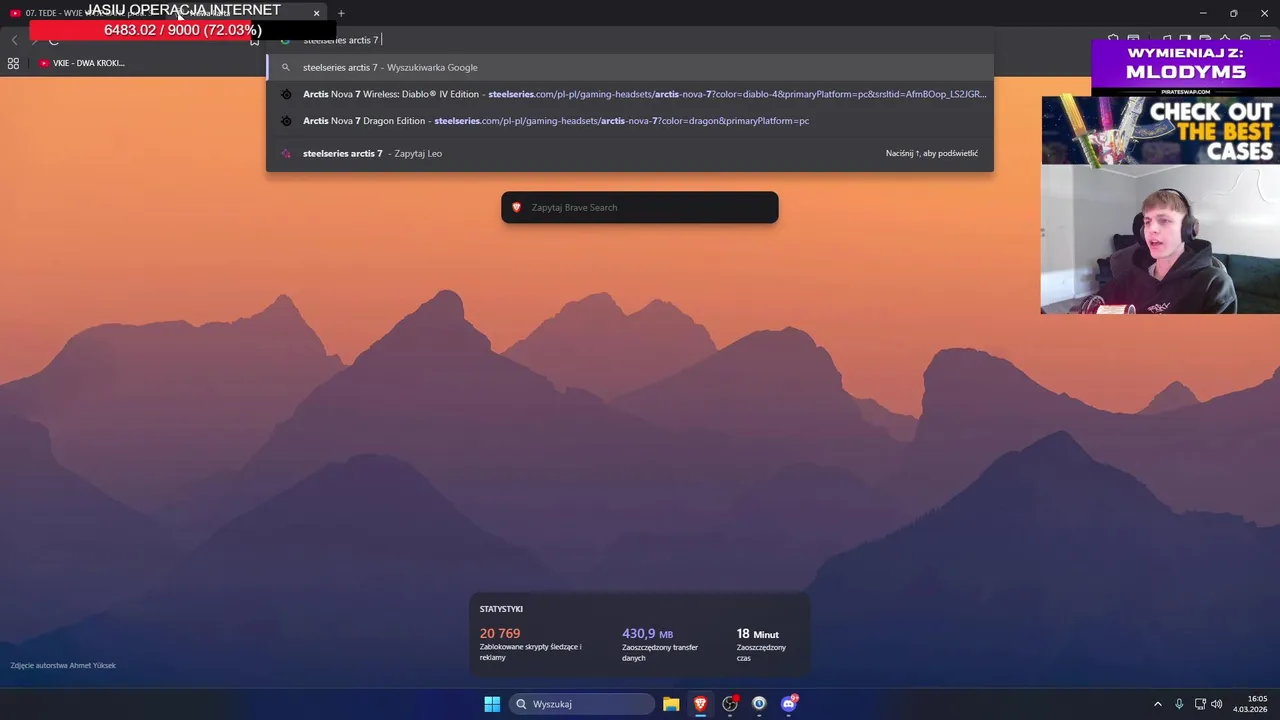Image resolution: width=1280 pixels, height=720 pixels.
Task: Click the microphone icon in system tray
Action: (1179, 704)
